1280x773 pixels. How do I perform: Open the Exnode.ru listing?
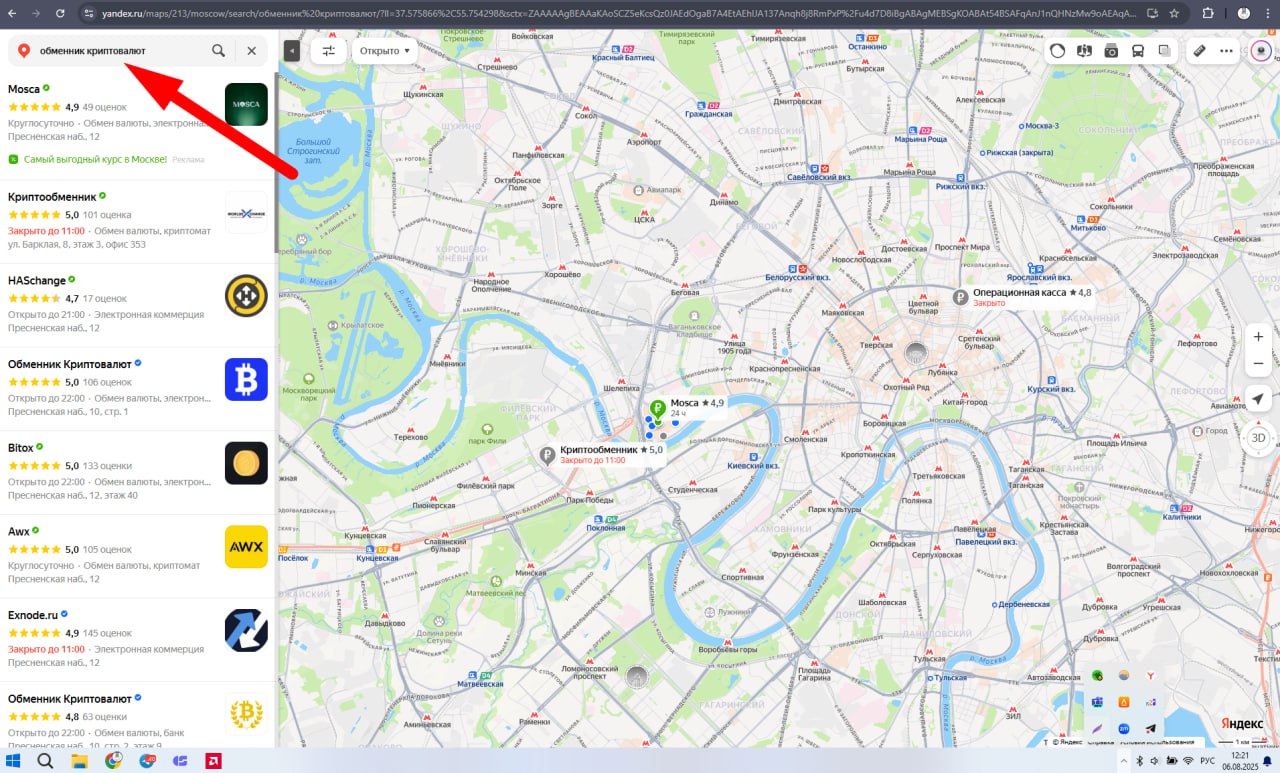(33, 615)
